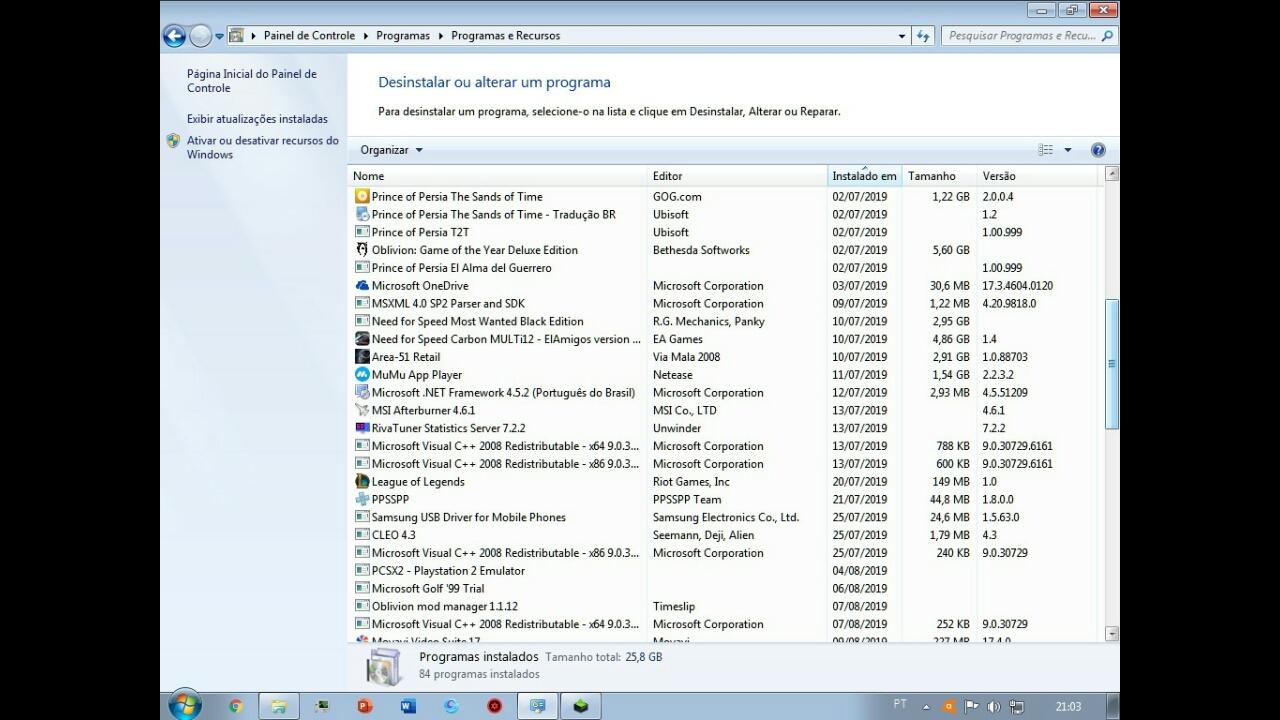Open Google Chrome from taskbar
Image resolution: width=1280 pixels, height=720 pixels.
click(x=236, y=706)
